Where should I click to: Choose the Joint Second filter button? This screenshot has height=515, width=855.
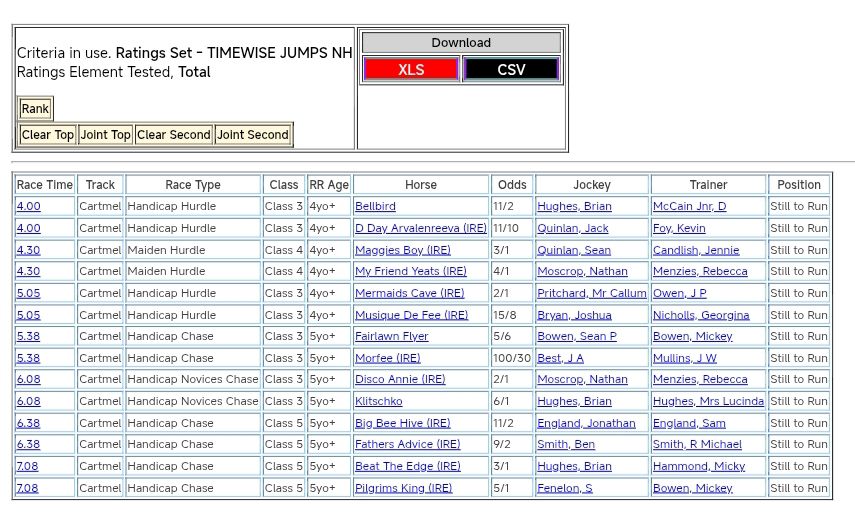tap(253, 135)
